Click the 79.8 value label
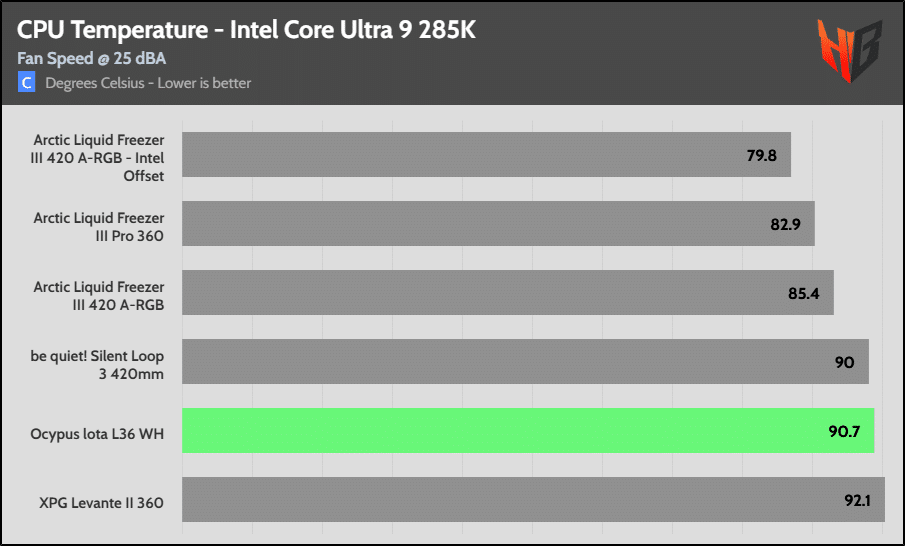 762,155
